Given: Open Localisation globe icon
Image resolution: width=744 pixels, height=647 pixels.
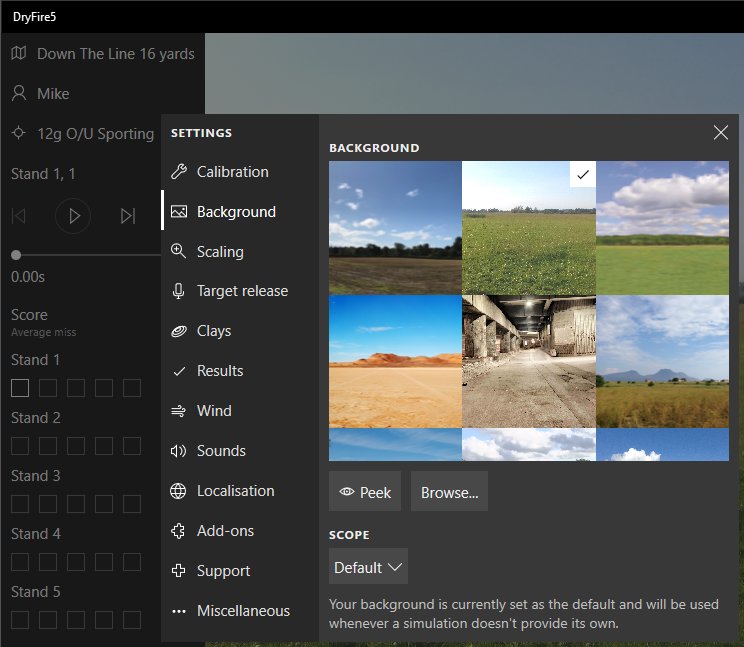Looking at the screenshot, I should (x=179, y=491).
